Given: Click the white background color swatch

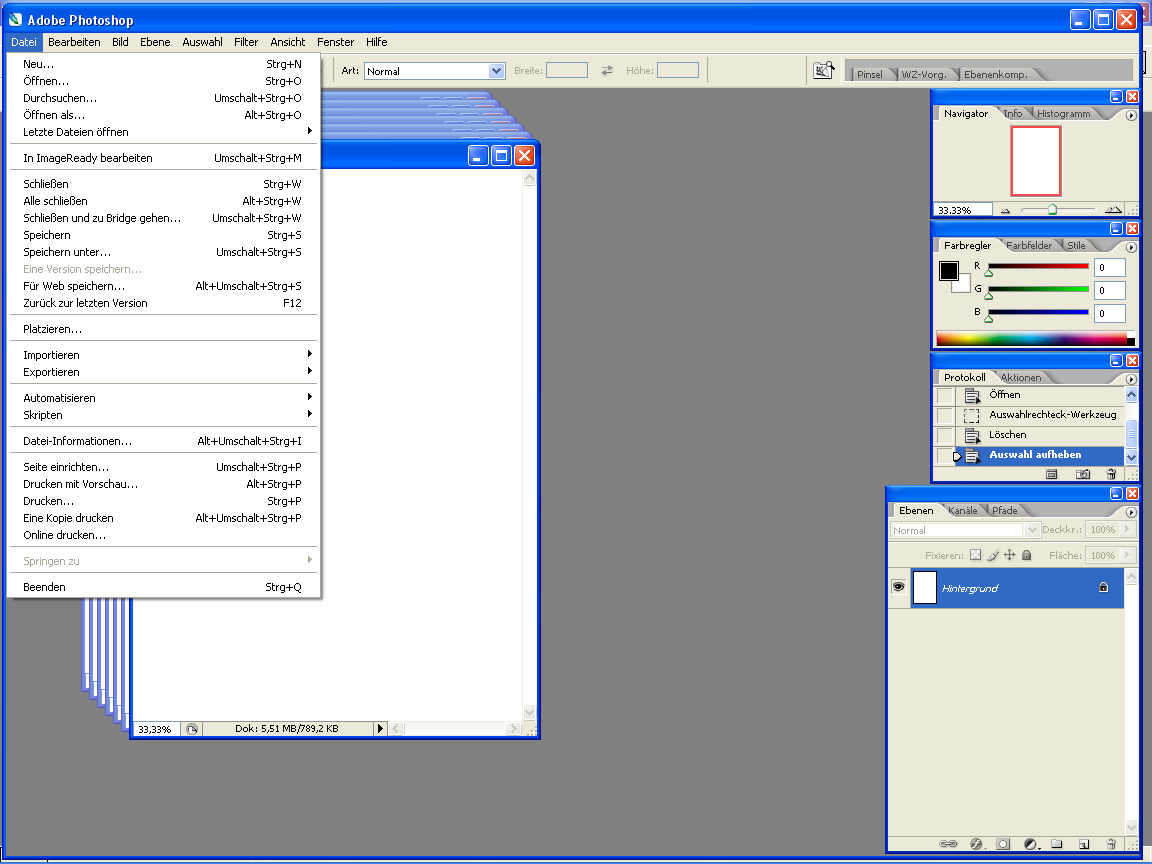Looking at the screenshot, I should (x=963, y=287).
